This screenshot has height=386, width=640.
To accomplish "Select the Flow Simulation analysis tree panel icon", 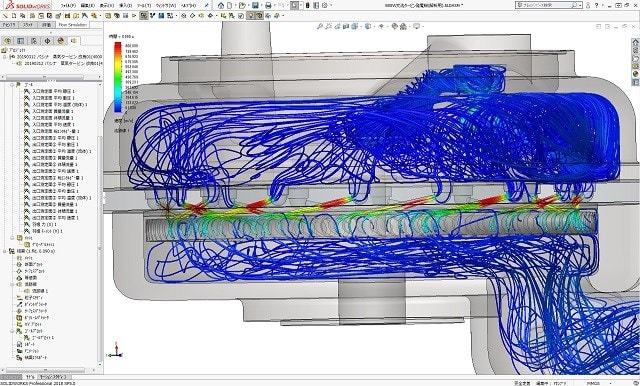I will coord(74,41).
